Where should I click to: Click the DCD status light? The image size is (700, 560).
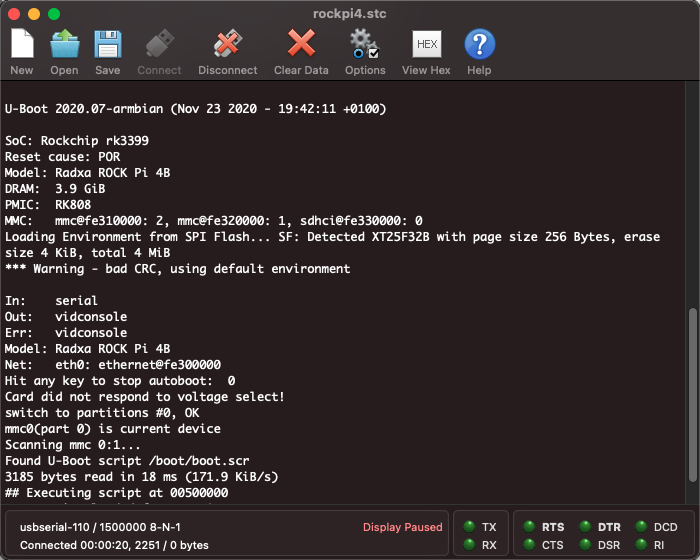pyautogui.click(x=641, y=527)
